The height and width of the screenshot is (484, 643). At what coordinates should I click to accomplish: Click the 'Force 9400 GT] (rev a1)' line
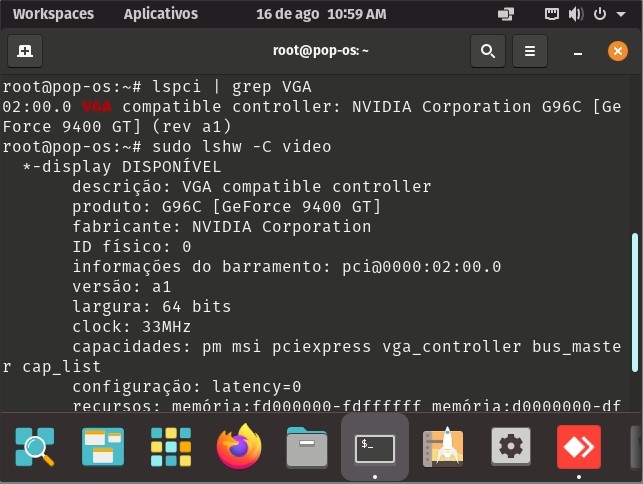(117, 126)
